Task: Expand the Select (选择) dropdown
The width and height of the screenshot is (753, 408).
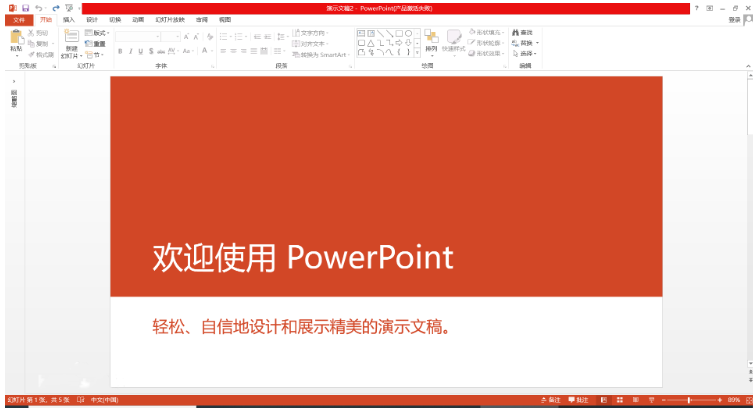Action: pyautogui.click(x=528, y=54)
